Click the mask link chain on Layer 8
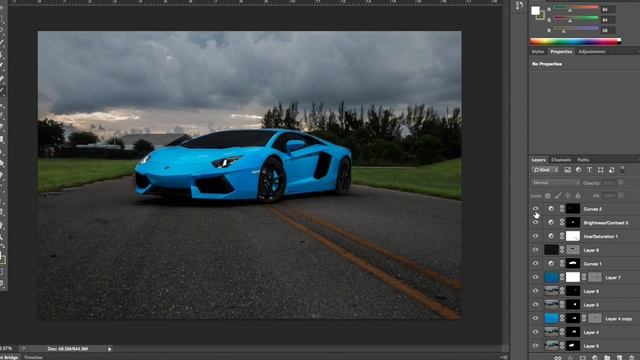This screenshot has width=640, height=360. pyautogui.click(x=562, y=250)
